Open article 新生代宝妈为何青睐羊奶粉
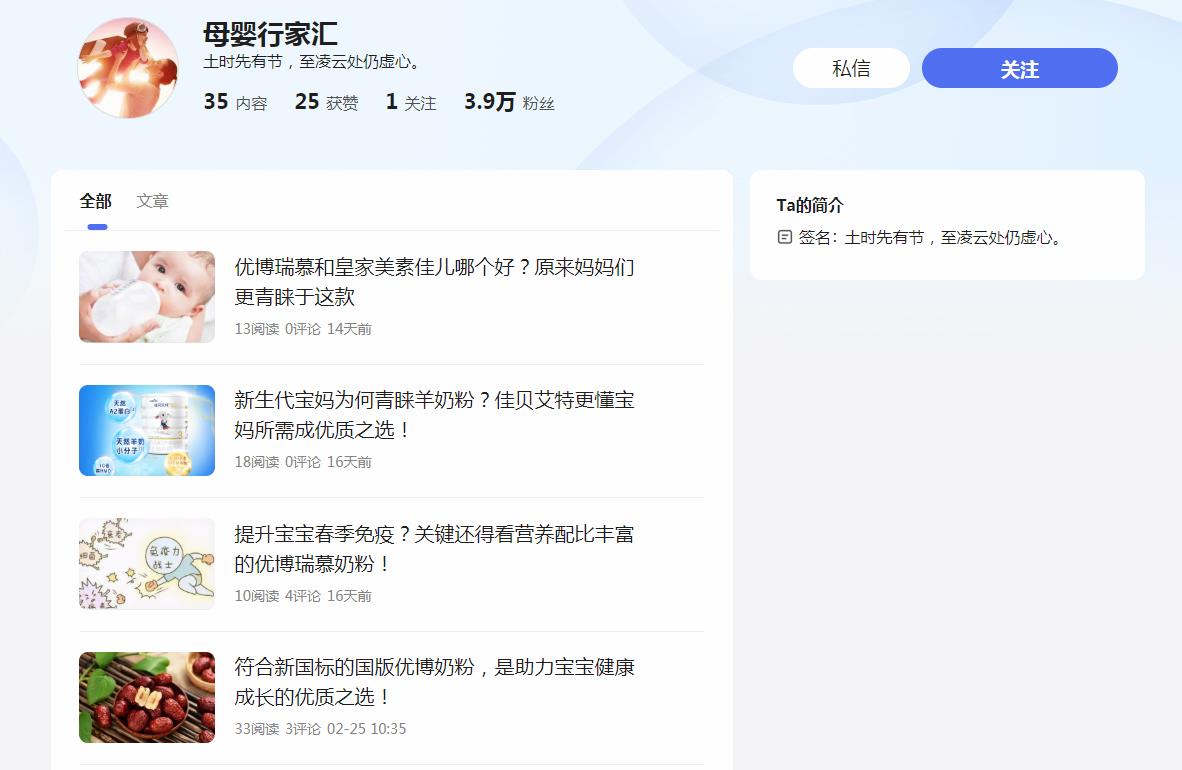Viewport: 1182px width, 770px height. pos(434,415)
